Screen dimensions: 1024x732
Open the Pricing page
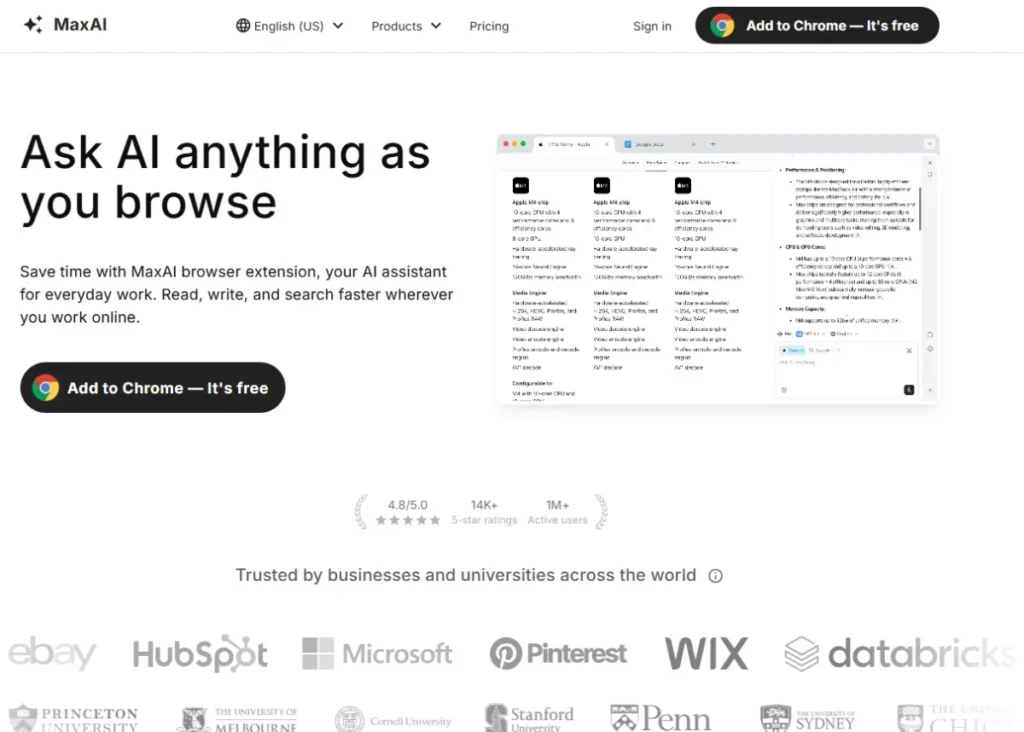489,26
